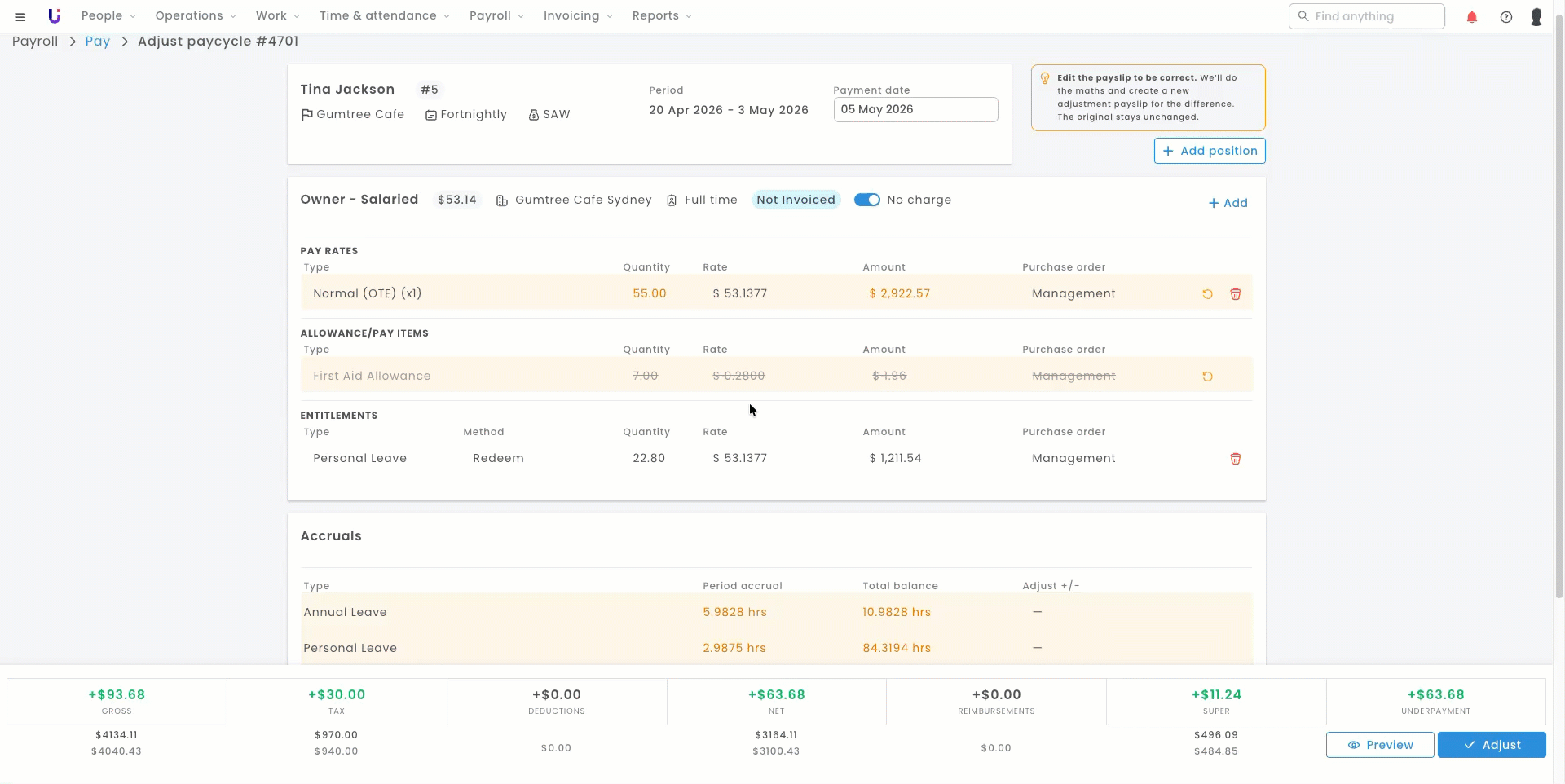Open the hamburger sidebar menu
1565x784 pixels.
click(x=20, y=16)
